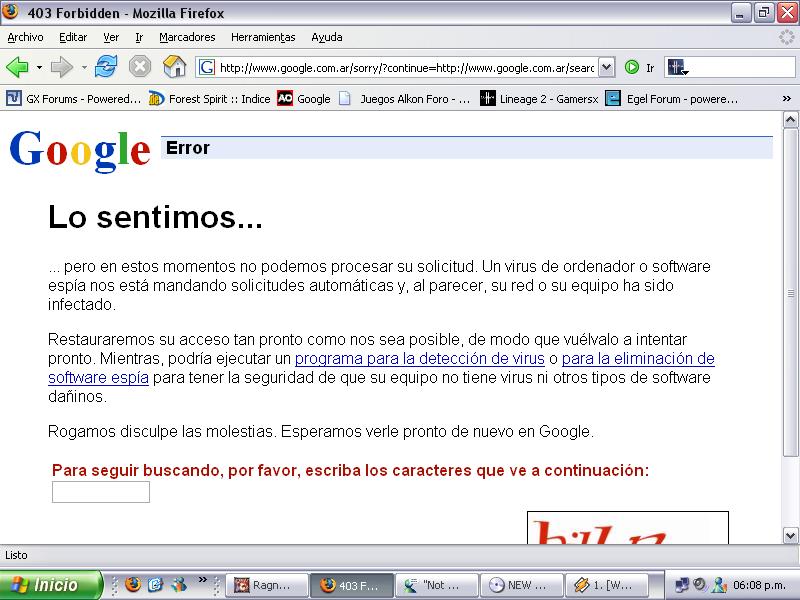Open the Ayuda menu
Viewport: 800px width, 600px height.
tap(327, 37)
